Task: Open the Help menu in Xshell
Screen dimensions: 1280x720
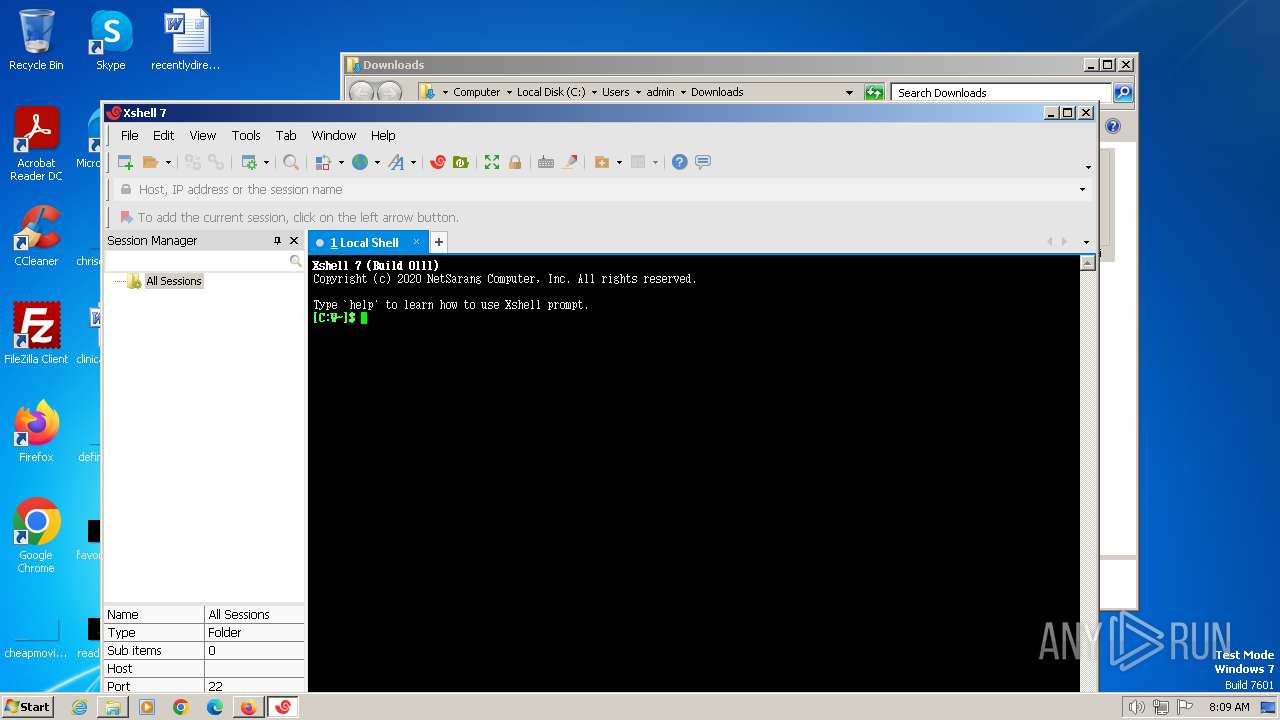Action: pos(383,135)
